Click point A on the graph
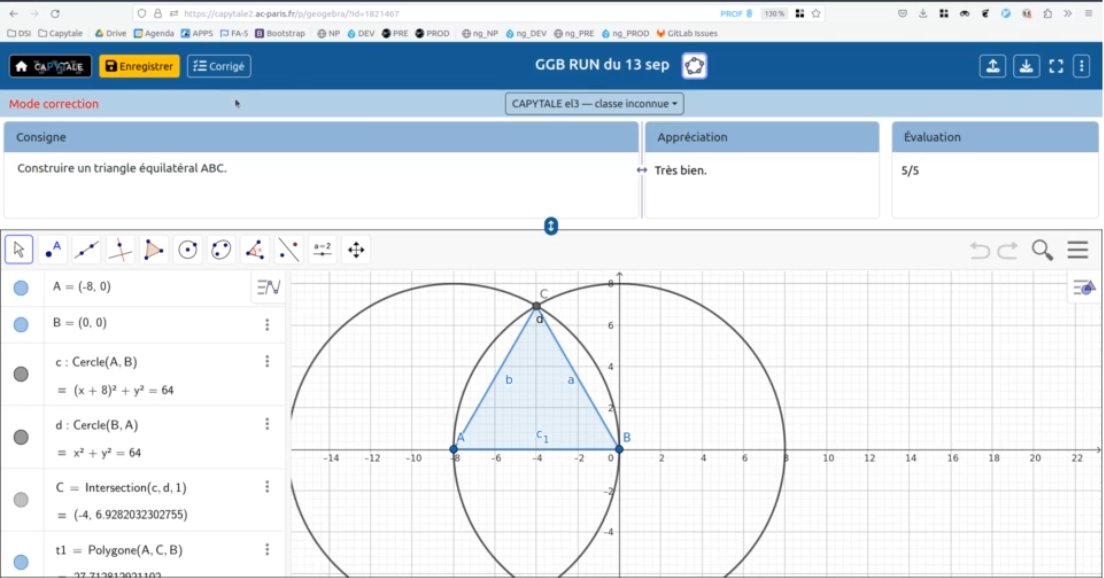This screenshot has height=578, width=1104. [453, 449]
